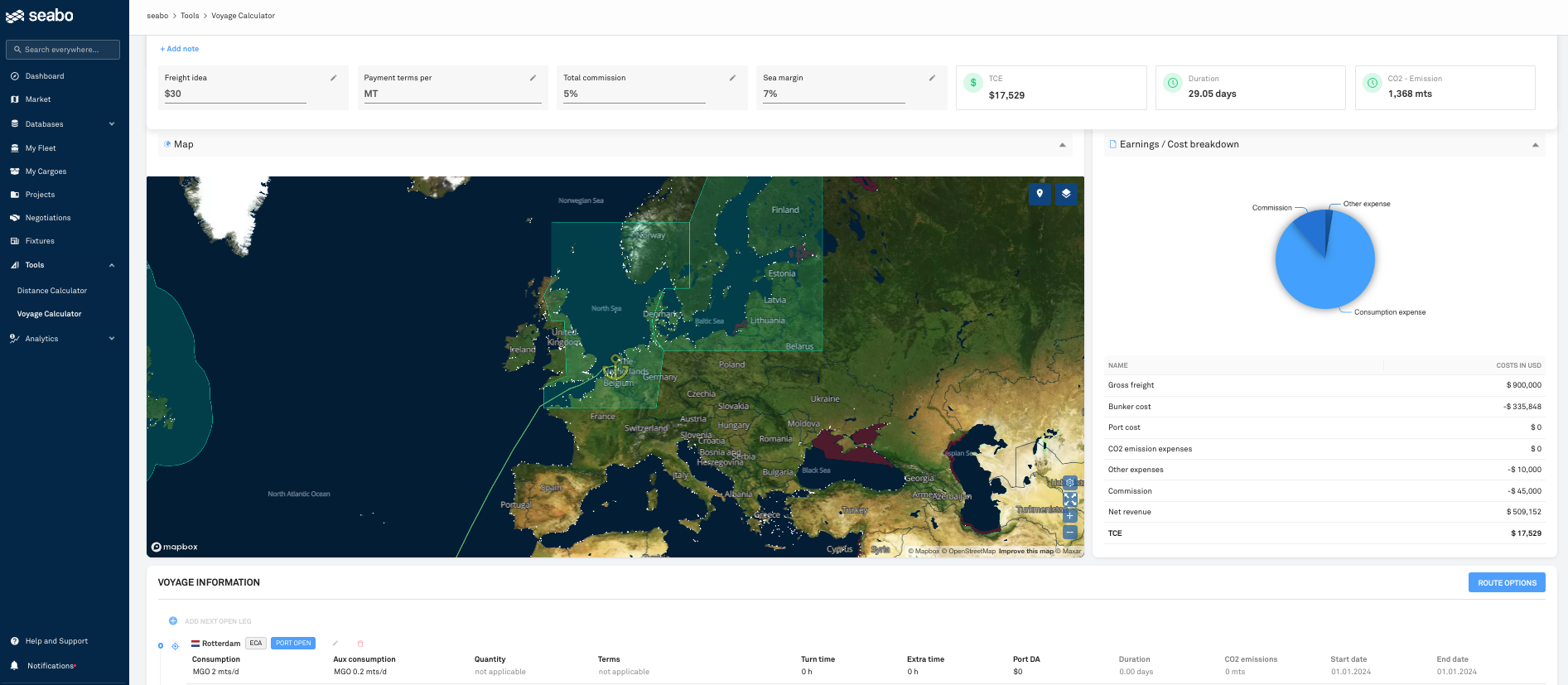Open Distance Calculator in the sidebar

click(x=52, y=291)
